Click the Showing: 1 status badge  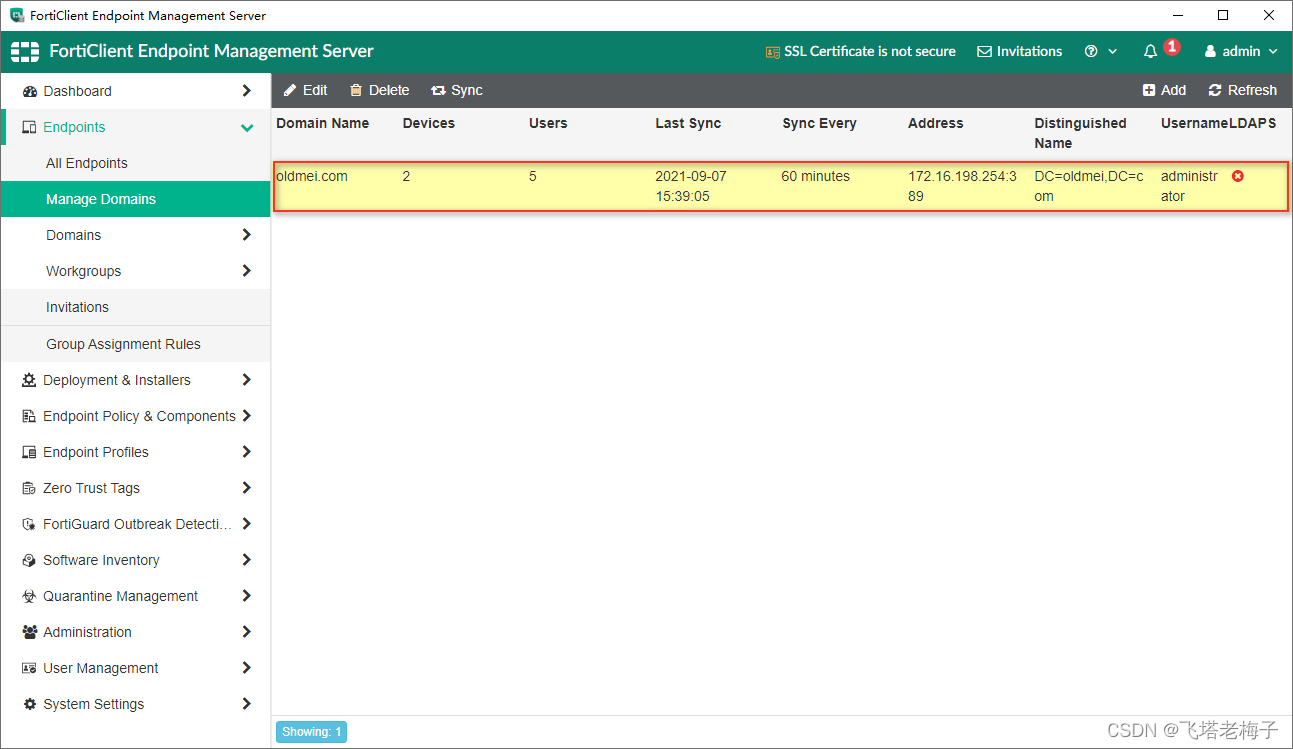pyautogui.click(x=311, y=732)
